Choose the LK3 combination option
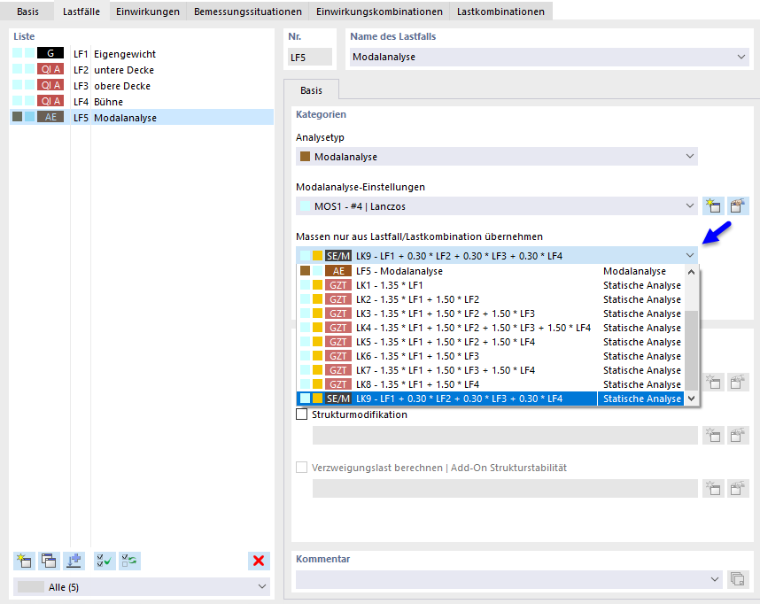 (x=491, y=314)
